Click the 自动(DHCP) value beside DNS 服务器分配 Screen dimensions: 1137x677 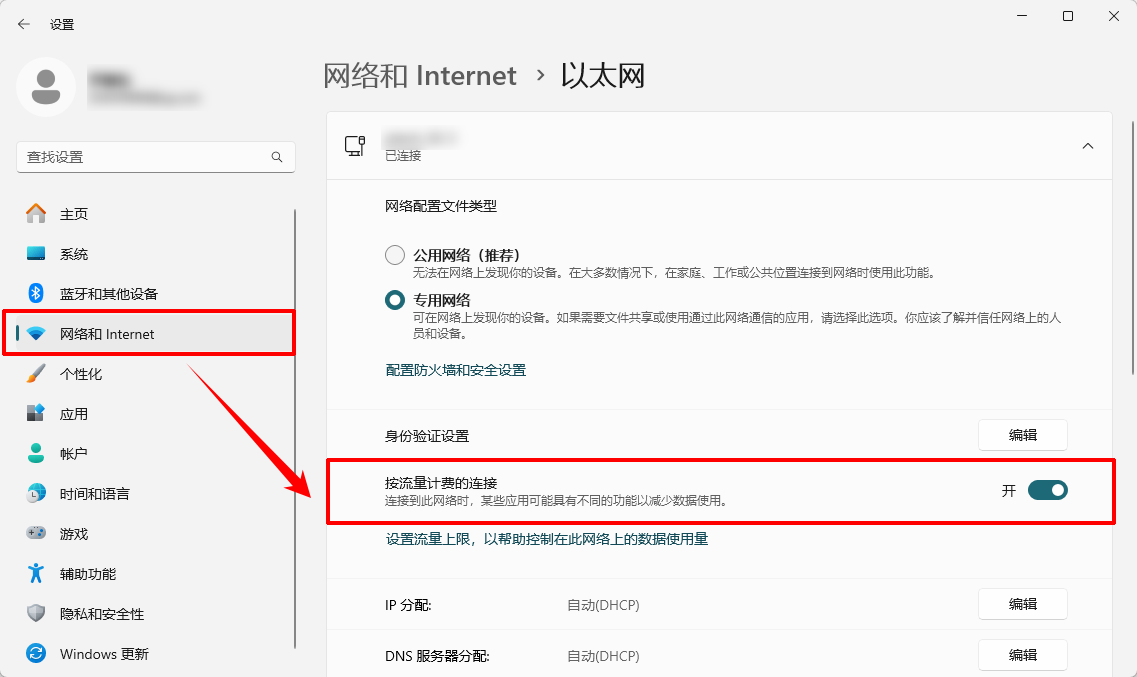click(x=603, y=656)
